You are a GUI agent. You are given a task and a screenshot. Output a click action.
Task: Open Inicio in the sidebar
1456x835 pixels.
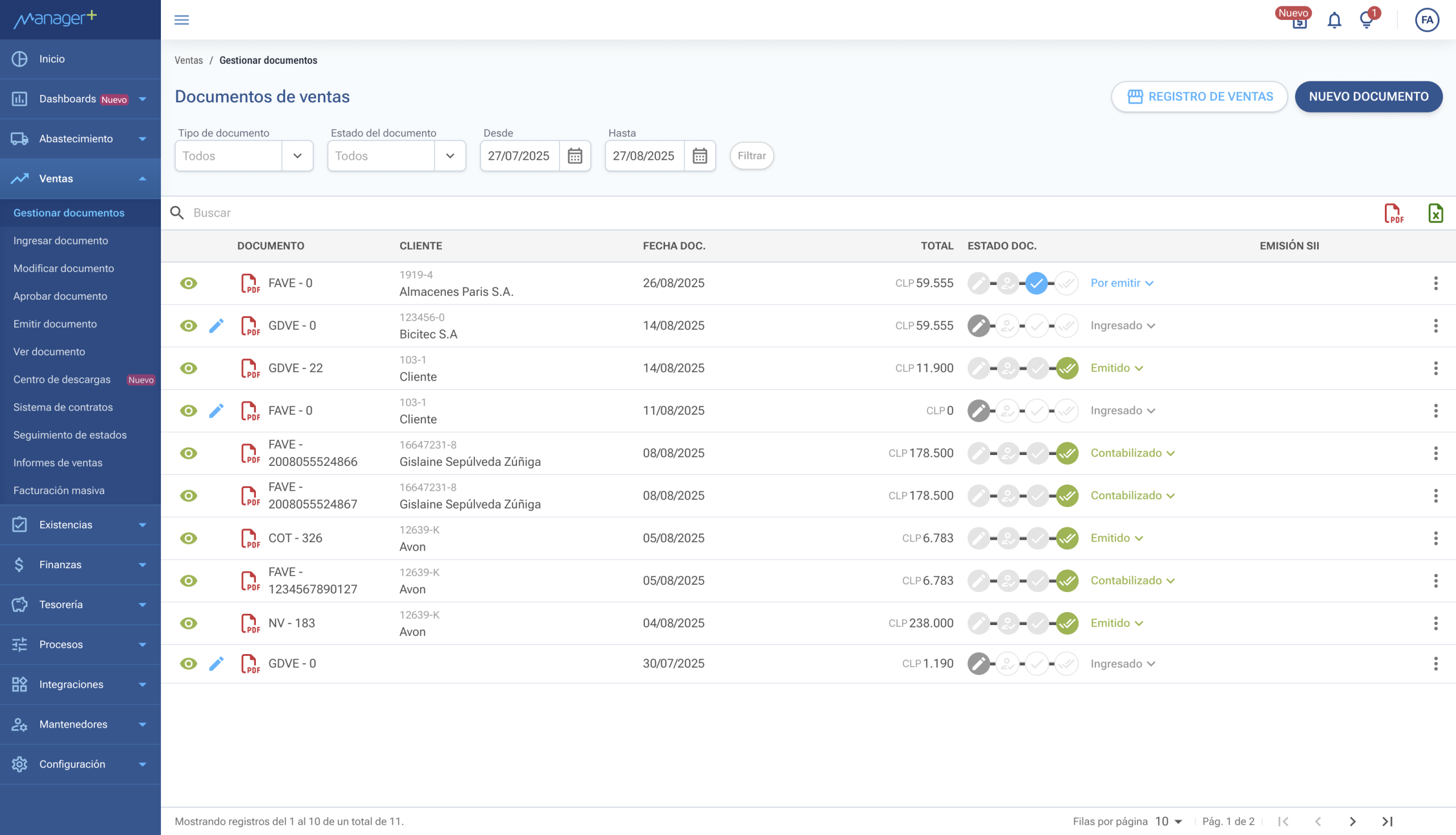[x=80, y=59]
